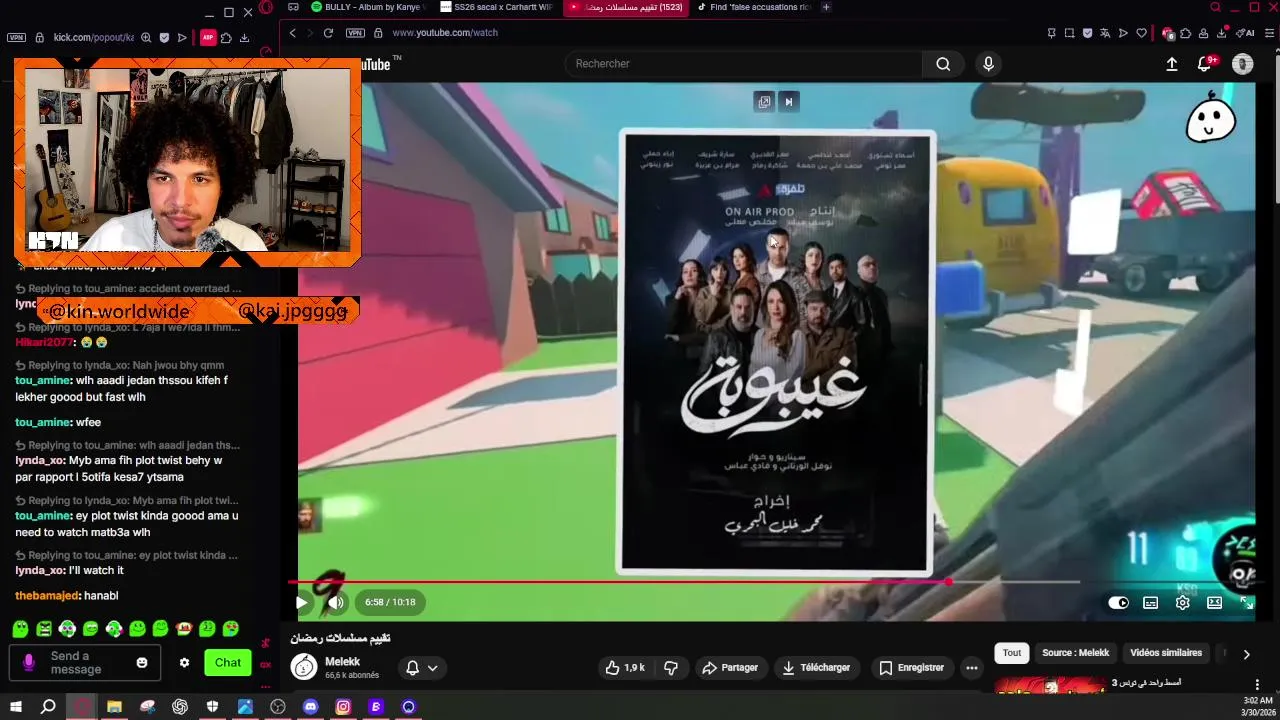Viewport: 1280px width, 720px height.
Task: Open ChatGPT from the taskbar
Action: coord(180,707)
